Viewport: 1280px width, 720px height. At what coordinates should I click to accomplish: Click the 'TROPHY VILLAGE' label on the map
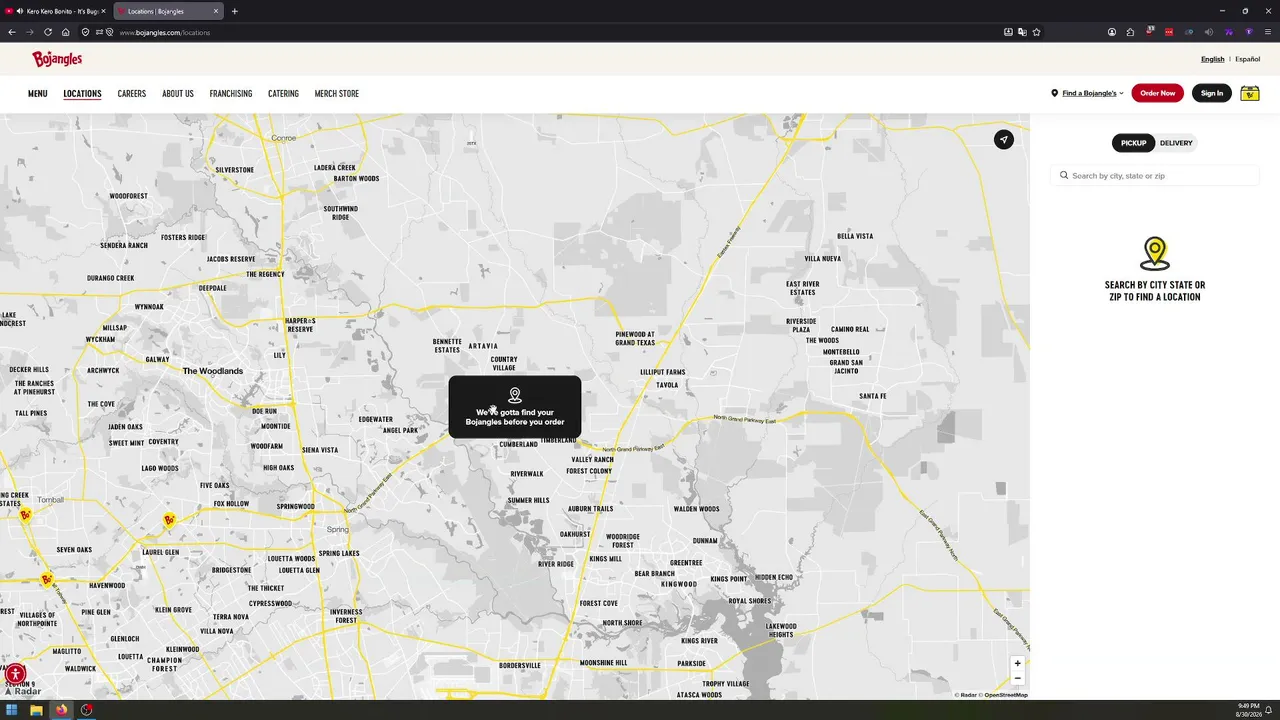[x=726, y=684]
